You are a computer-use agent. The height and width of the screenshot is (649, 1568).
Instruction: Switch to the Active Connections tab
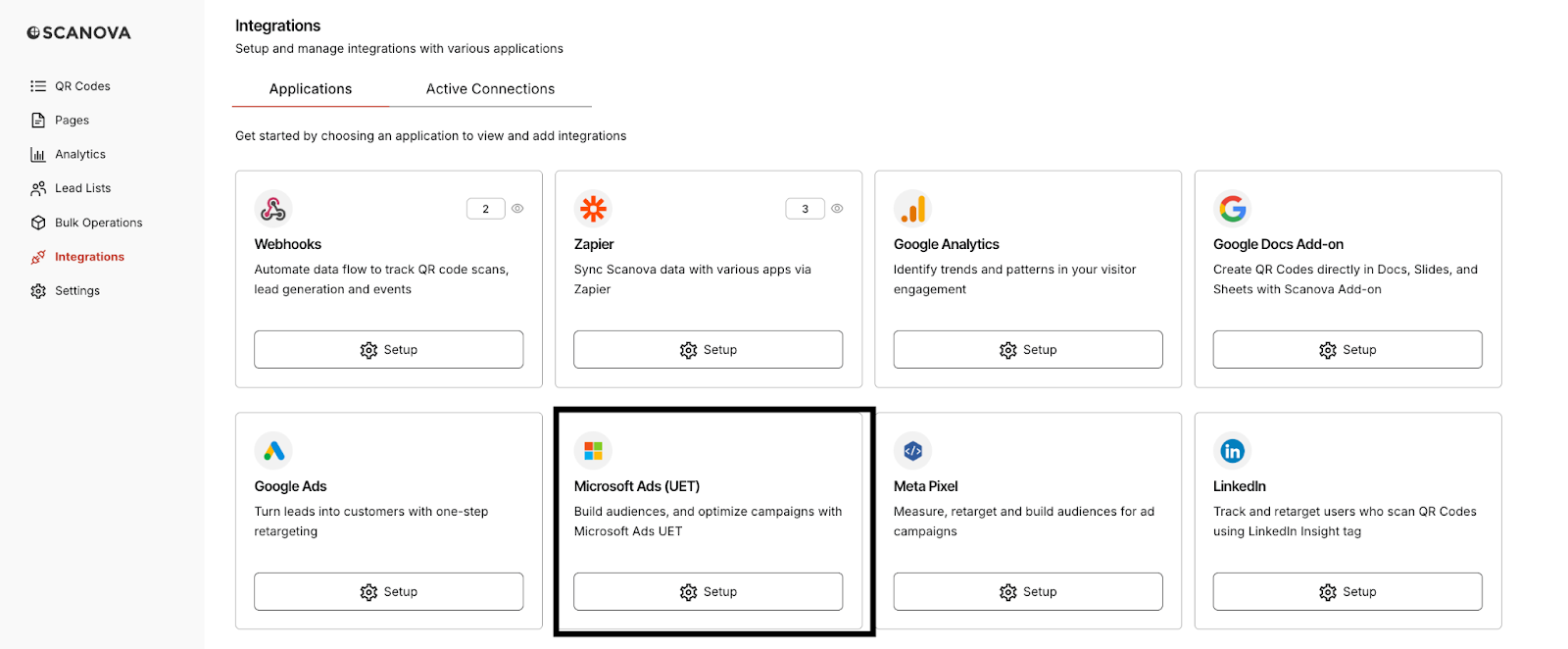(x=490, y=89)
